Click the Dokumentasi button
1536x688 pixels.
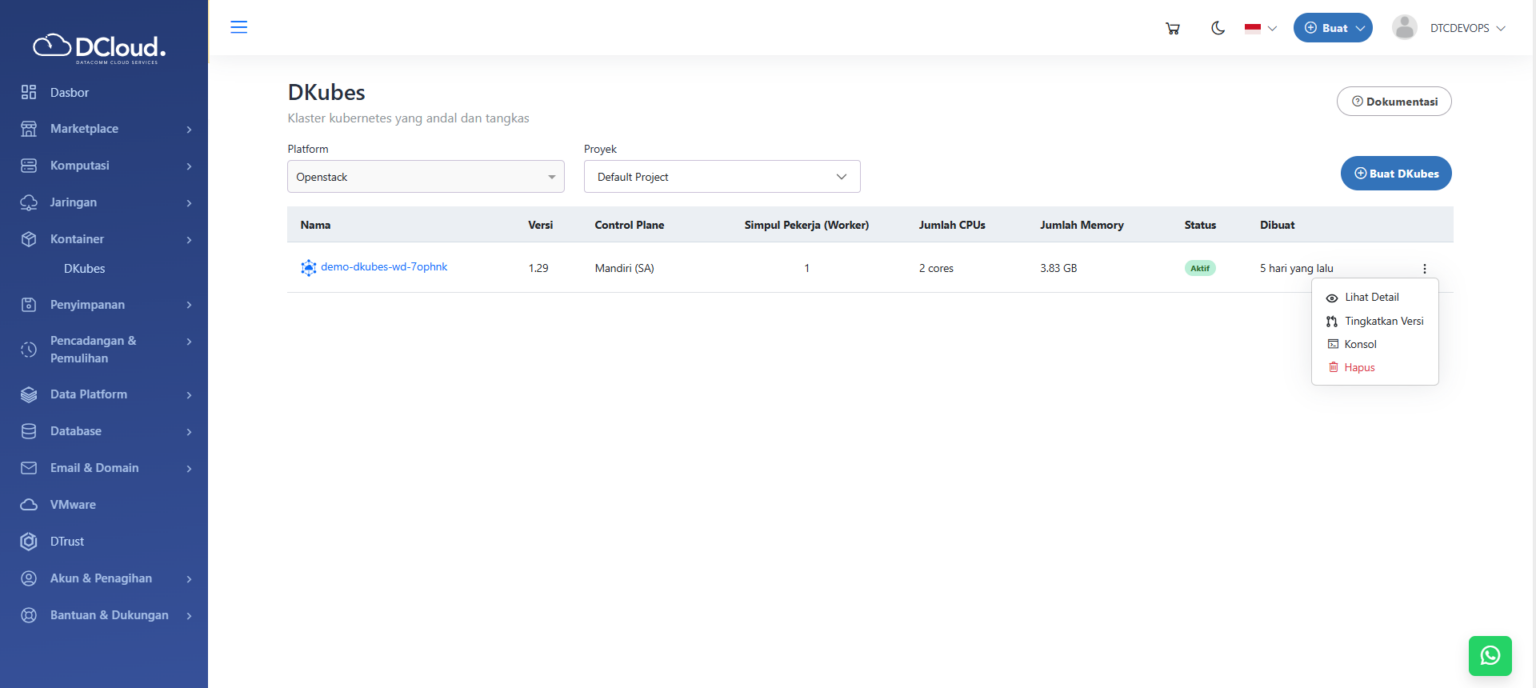click(1394, 101)
